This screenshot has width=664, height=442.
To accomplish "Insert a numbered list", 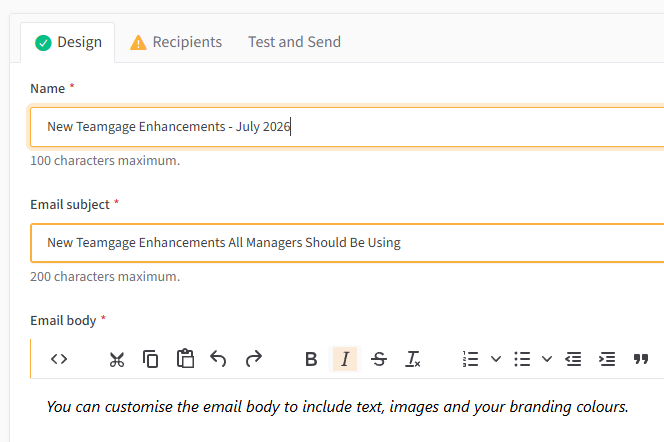I will pos(470,359).
